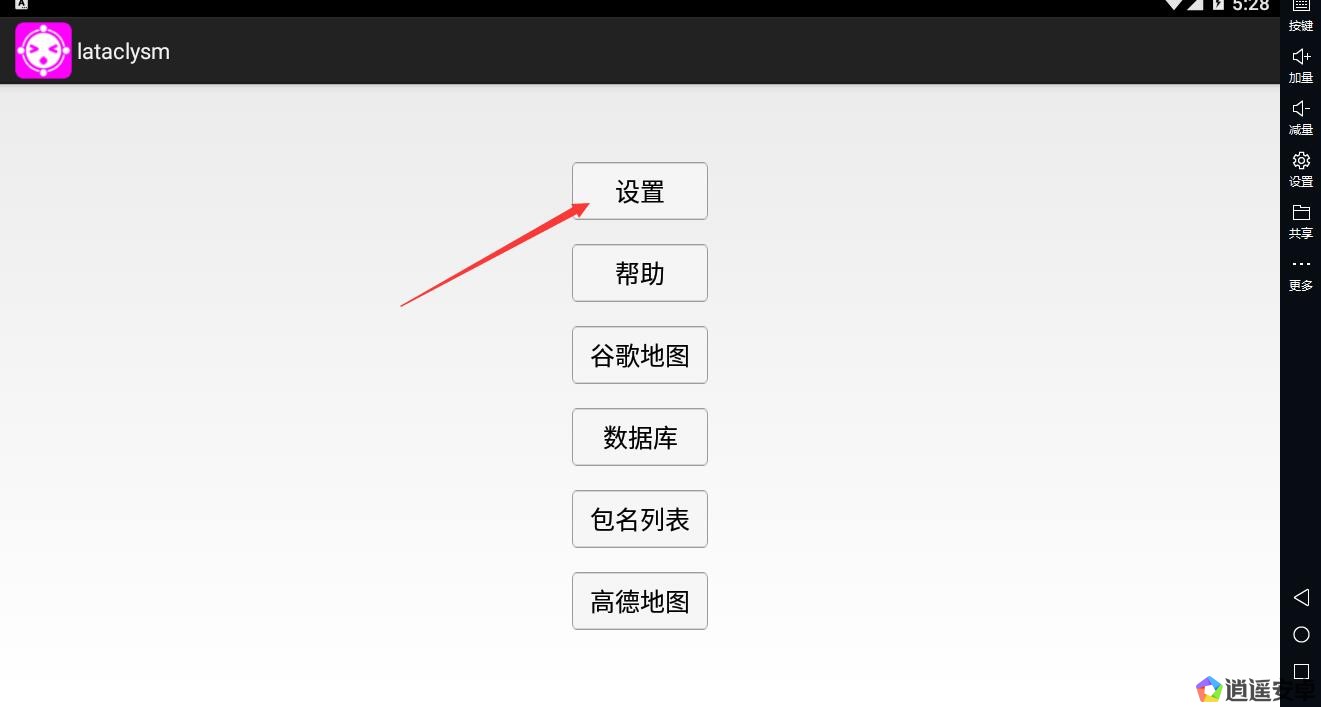The width and height of the screenshot is (1321, 707).
Task: Open the 高德地图 button
Action: tap(640, 601)
